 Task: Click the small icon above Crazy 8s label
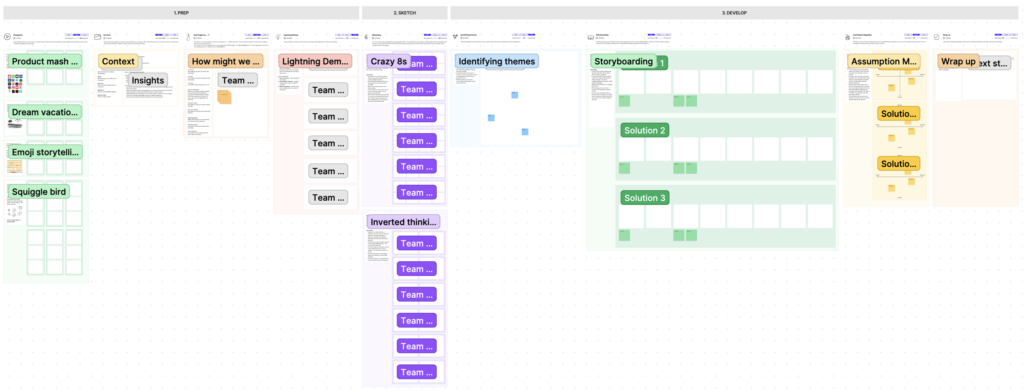(366, 37)
